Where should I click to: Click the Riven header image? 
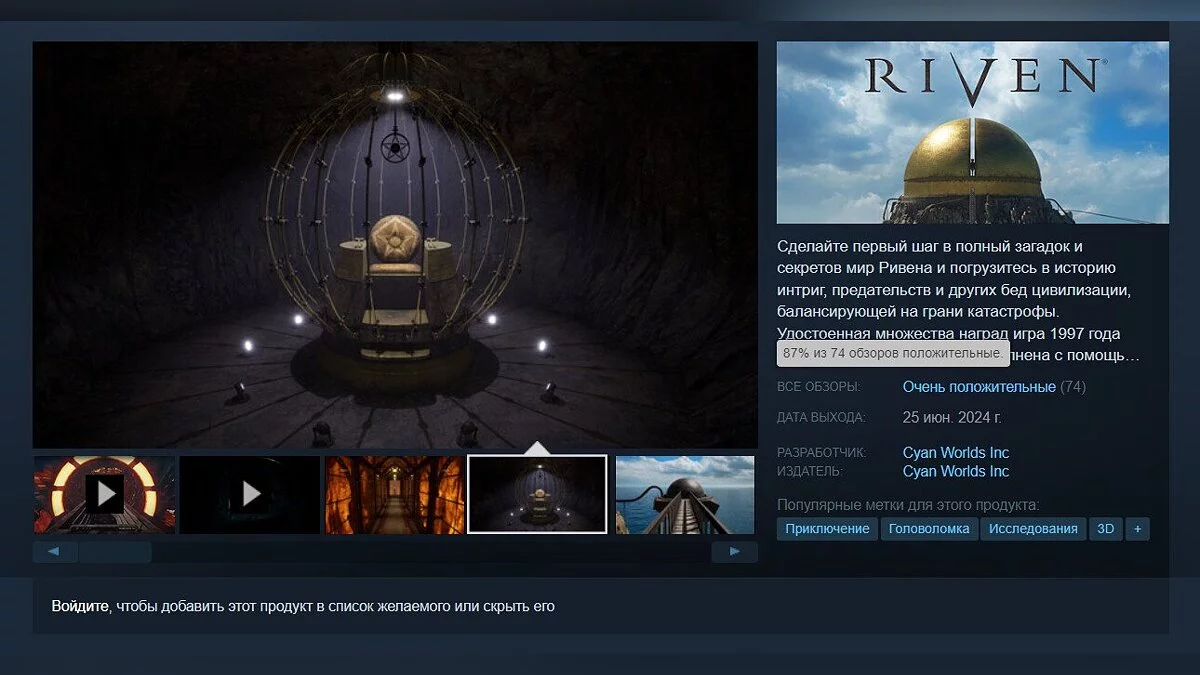click(x=973, y=132)
